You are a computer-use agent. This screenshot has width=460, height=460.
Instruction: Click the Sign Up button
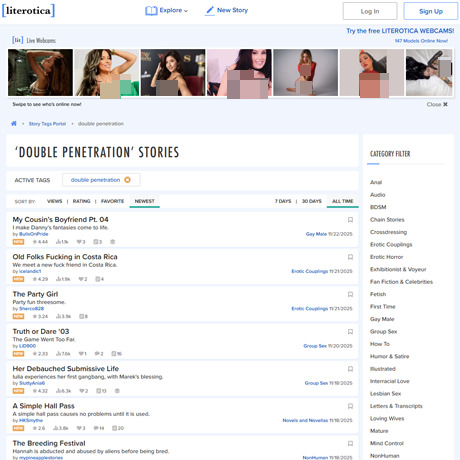coord(431,11)
